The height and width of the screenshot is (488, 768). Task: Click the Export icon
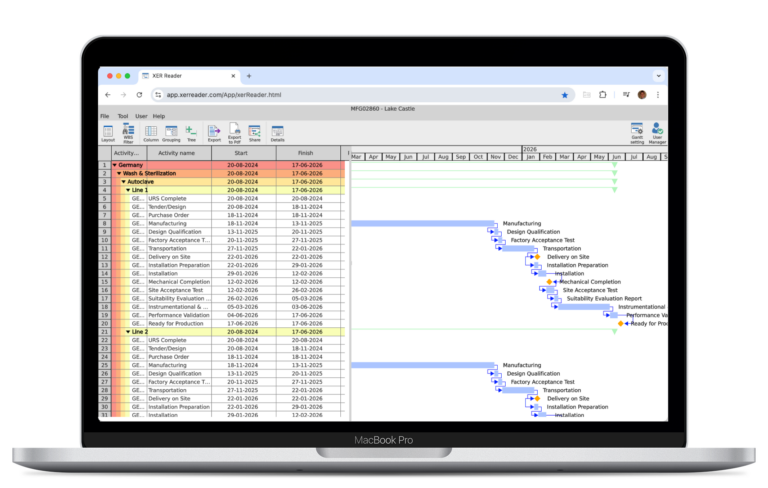(214, 132)
